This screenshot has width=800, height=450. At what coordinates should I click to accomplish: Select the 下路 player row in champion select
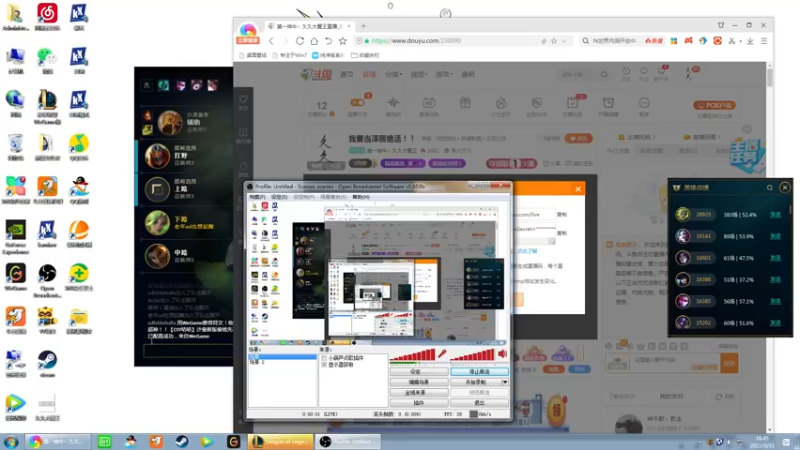(185, 223)
